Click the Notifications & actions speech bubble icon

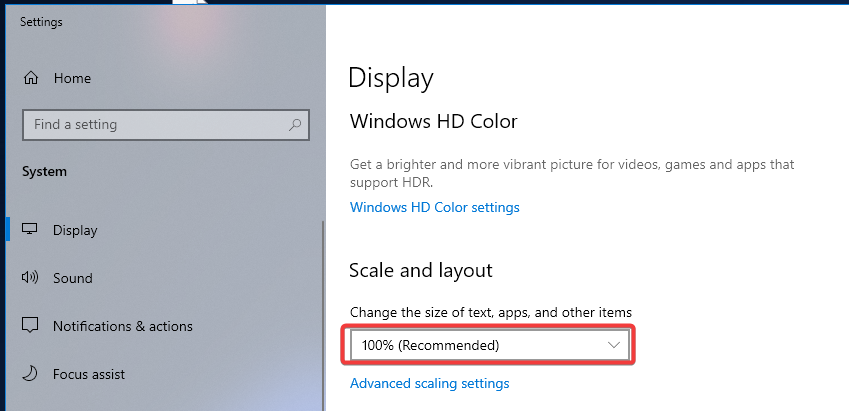(31, 326)
